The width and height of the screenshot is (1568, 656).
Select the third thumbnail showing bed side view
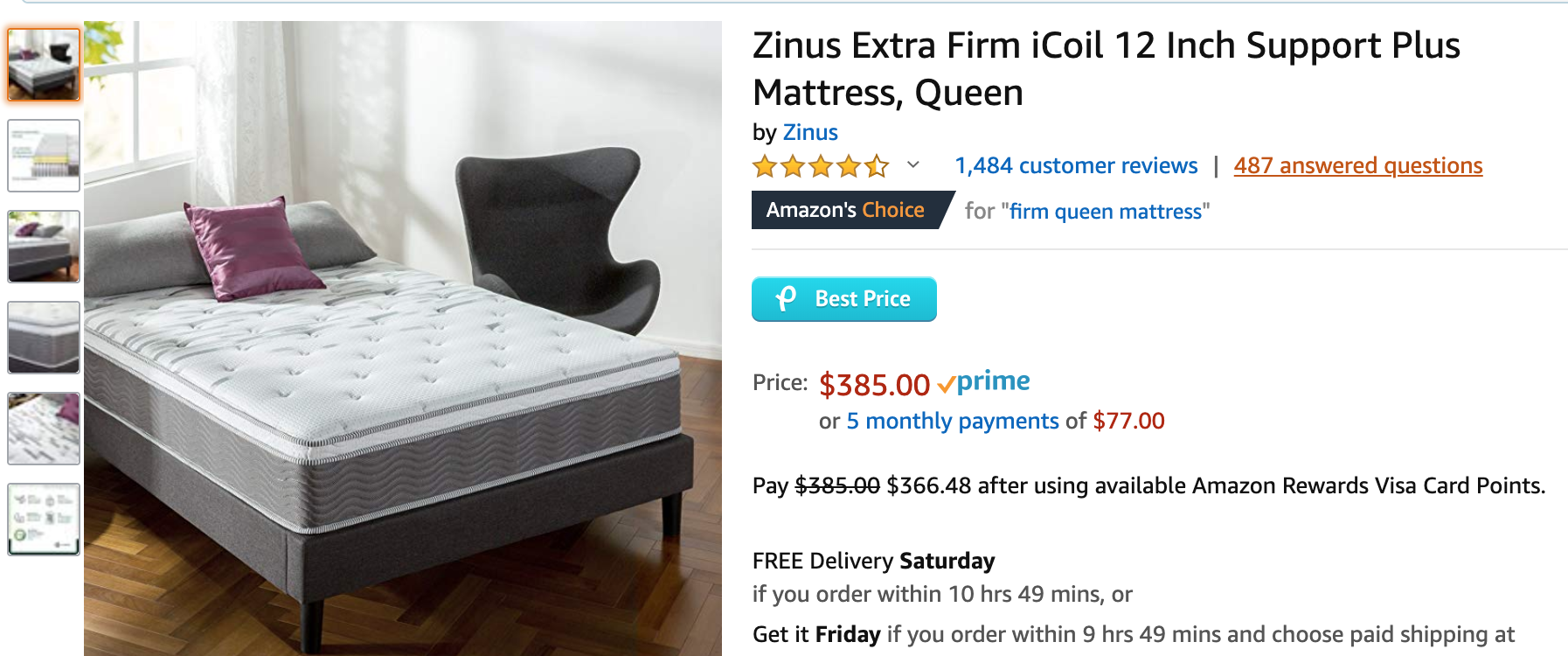pos(44,247)
